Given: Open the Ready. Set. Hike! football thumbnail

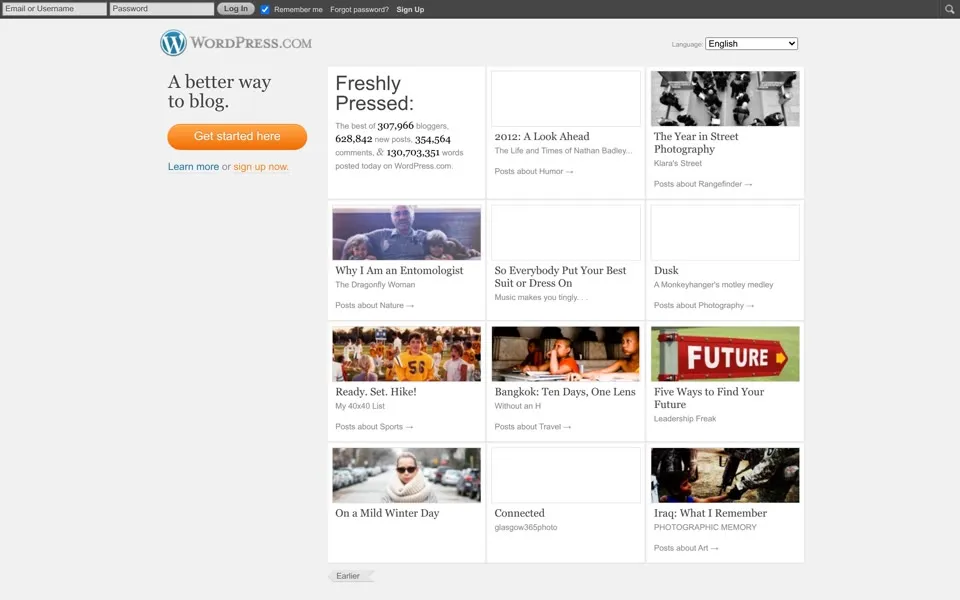Looking at the screenshot, I should (407, 354).
